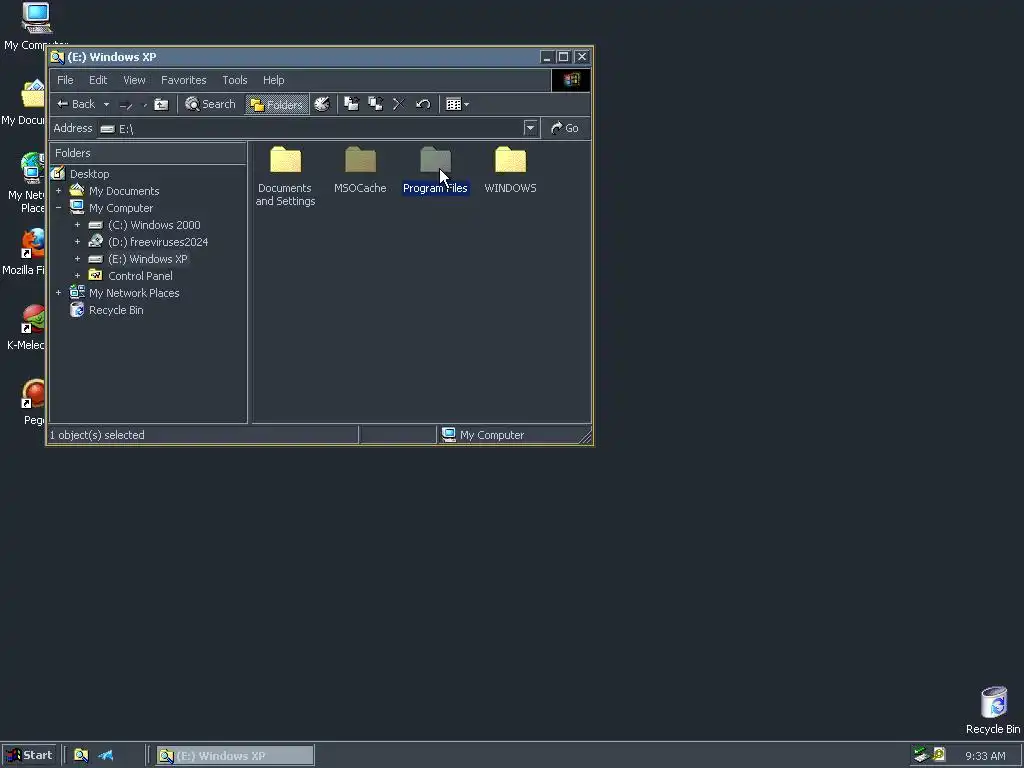Click the explorer window title bar icon

[57, 57]
